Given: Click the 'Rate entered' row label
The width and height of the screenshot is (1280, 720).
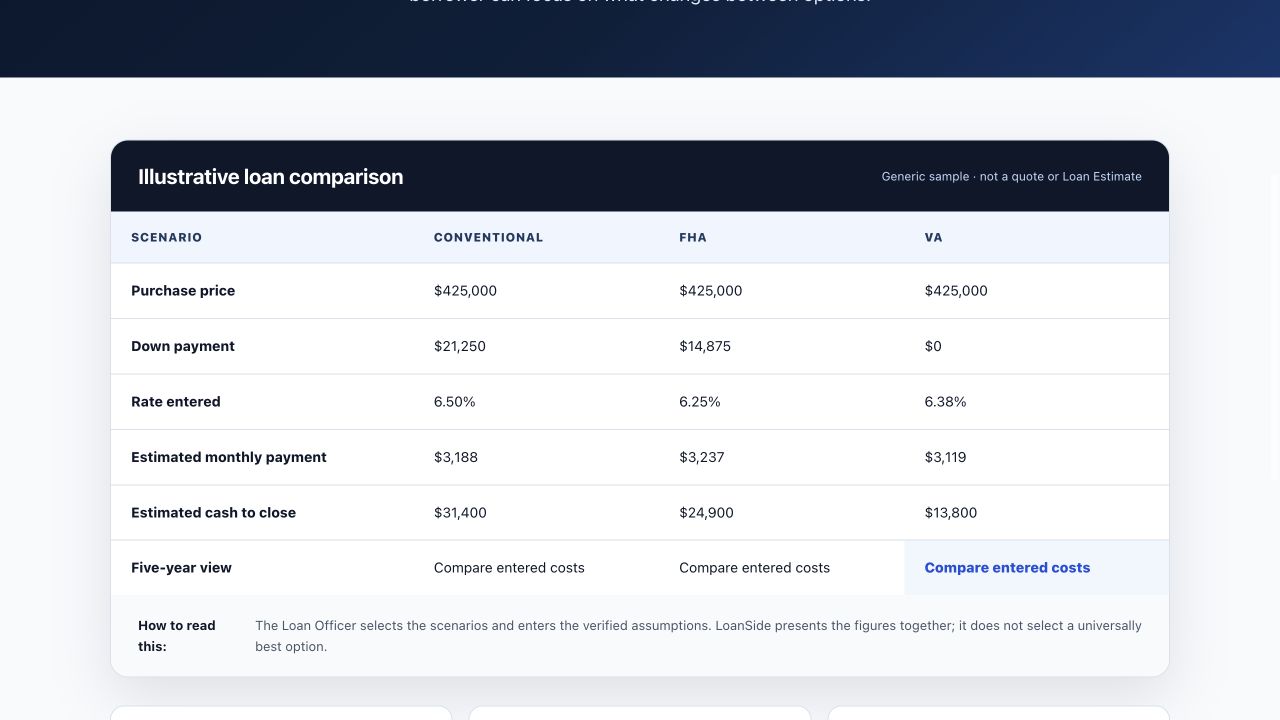Looking at the screenshot, I should [x=176, y=402].
